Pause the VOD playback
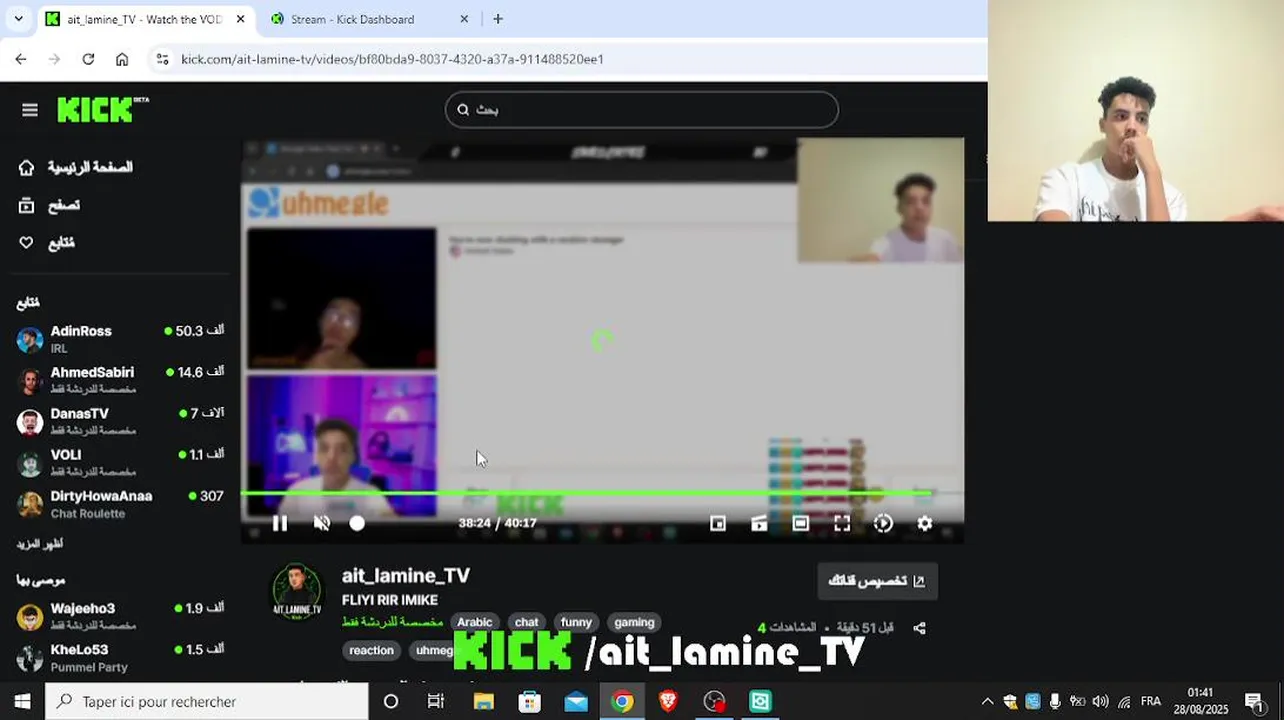This screenshot has width=1284, height=720. click(x=280, y=523)
